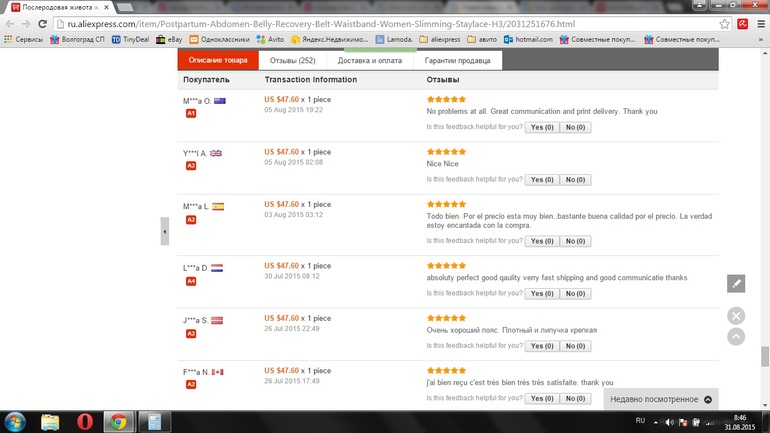This screenshot has width=770, height=433.
Task: Click No on the 'Nice Nice' review
Action: [x=574, y=180]
